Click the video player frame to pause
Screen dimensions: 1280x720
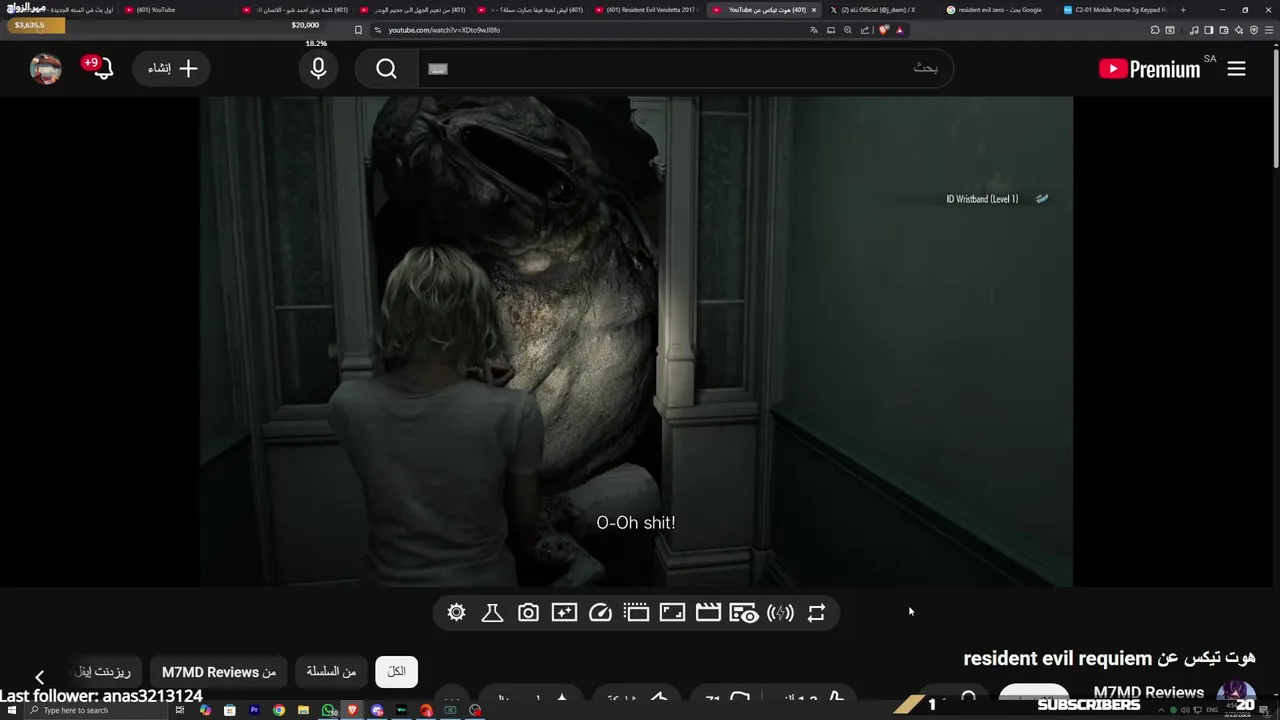pyautogui.click(x=636, y=342)
